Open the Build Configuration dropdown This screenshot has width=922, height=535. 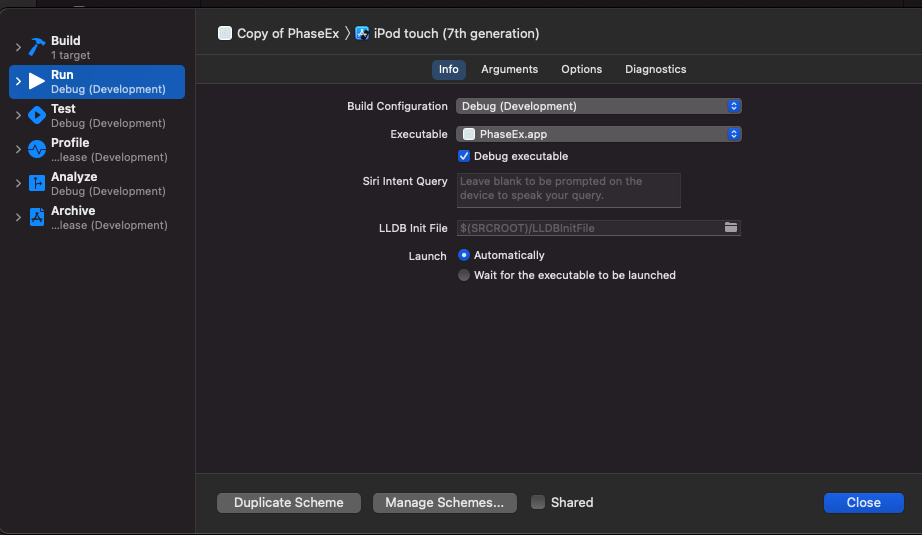tap(599, 106)
